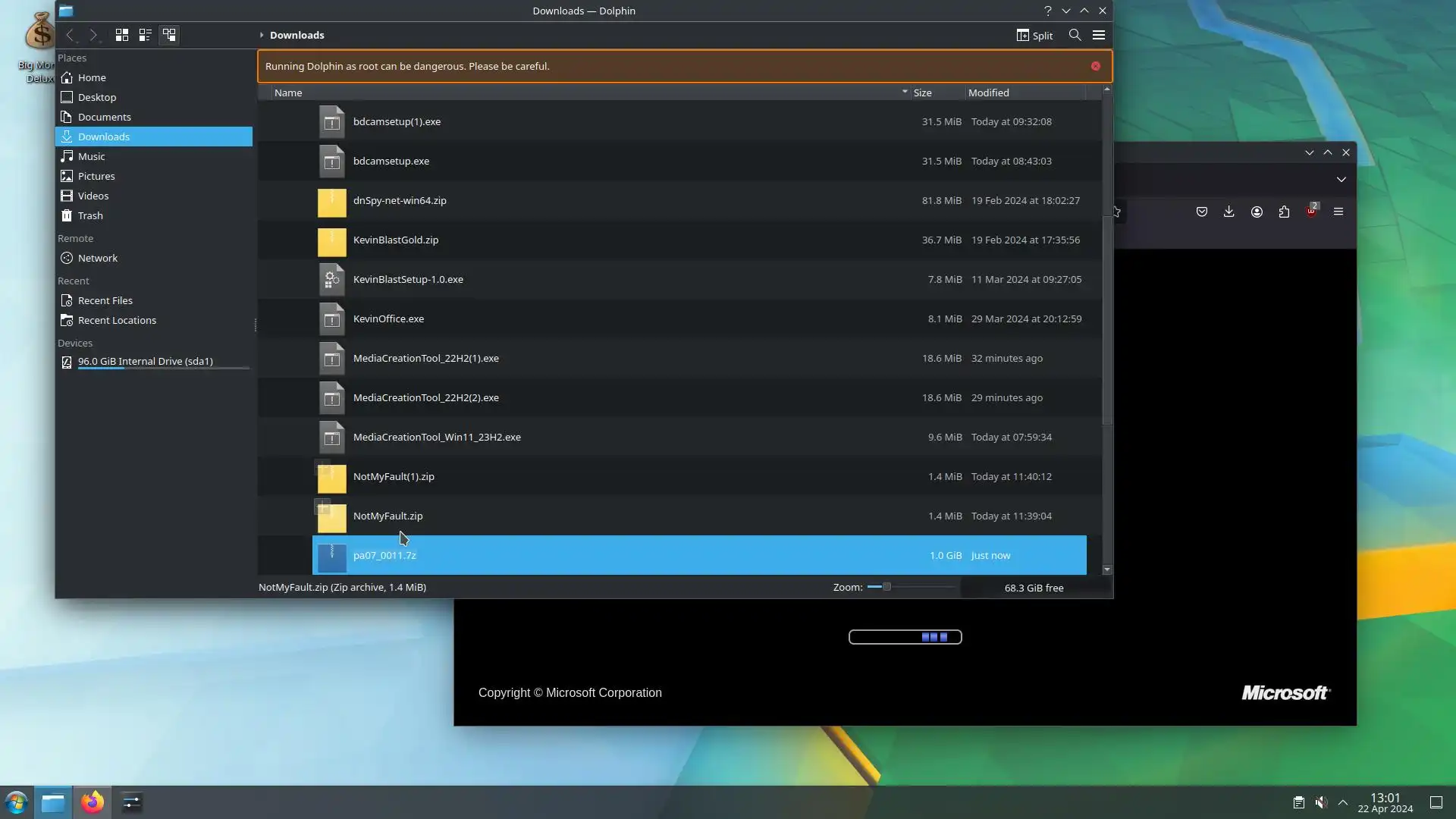This screenshot has width=1456, height=819.
Task: Click the volume muted tray icon
Action: click(x=1321, y=802)
